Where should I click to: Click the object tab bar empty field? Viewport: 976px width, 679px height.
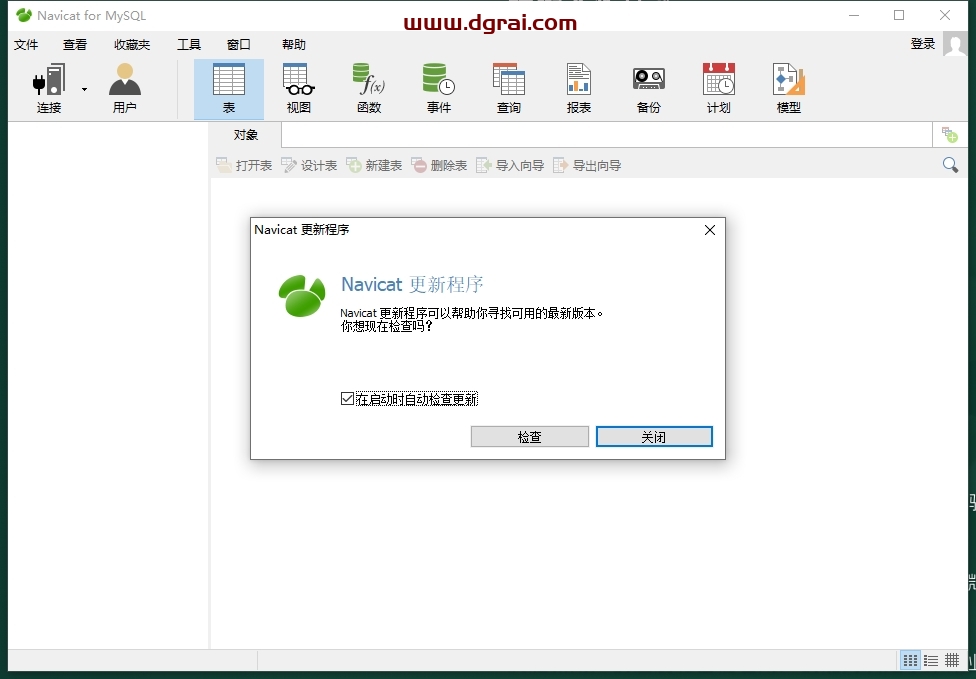click(x=607, y=135)
